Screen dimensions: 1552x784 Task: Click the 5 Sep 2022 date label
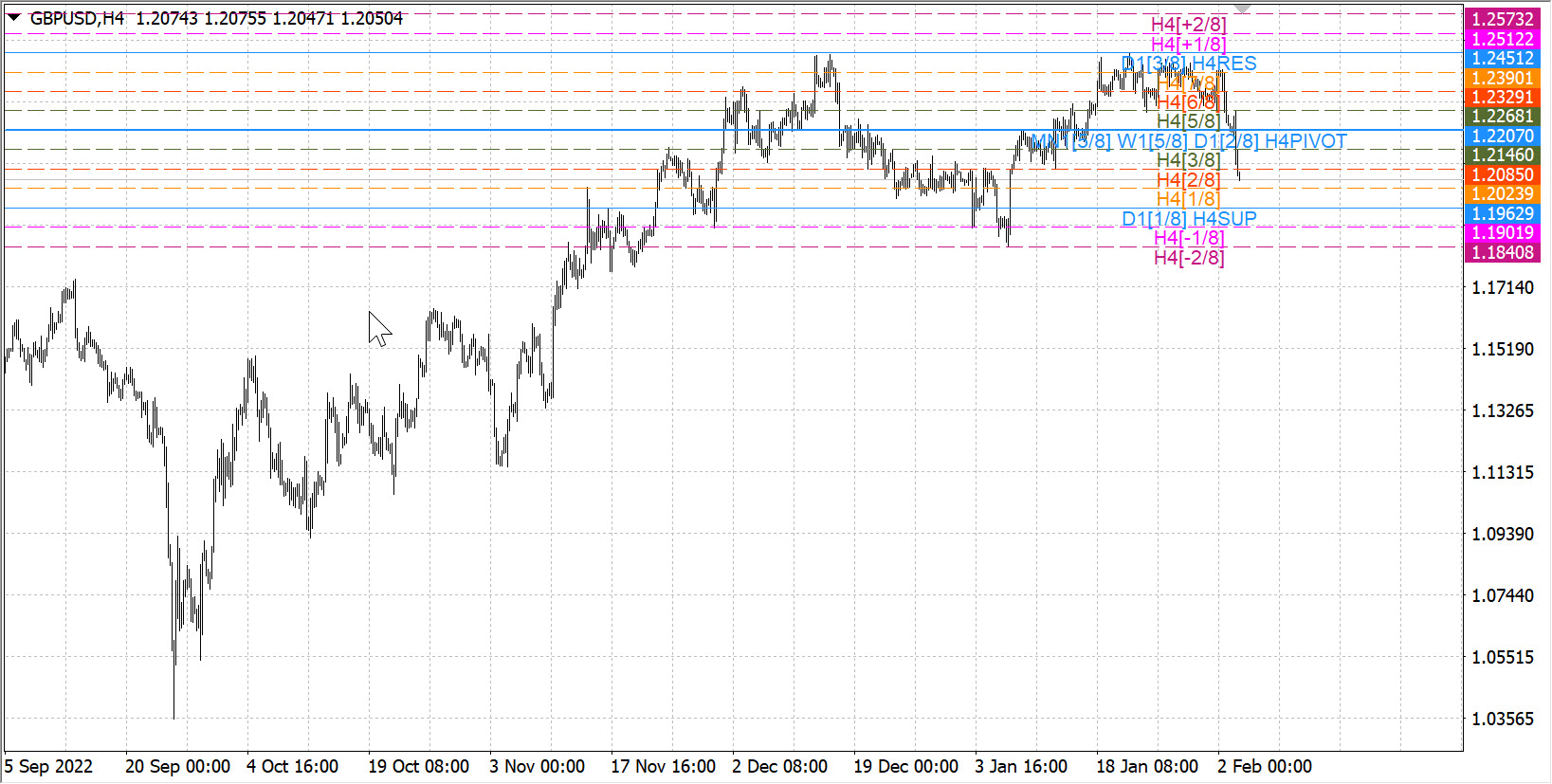48,766
